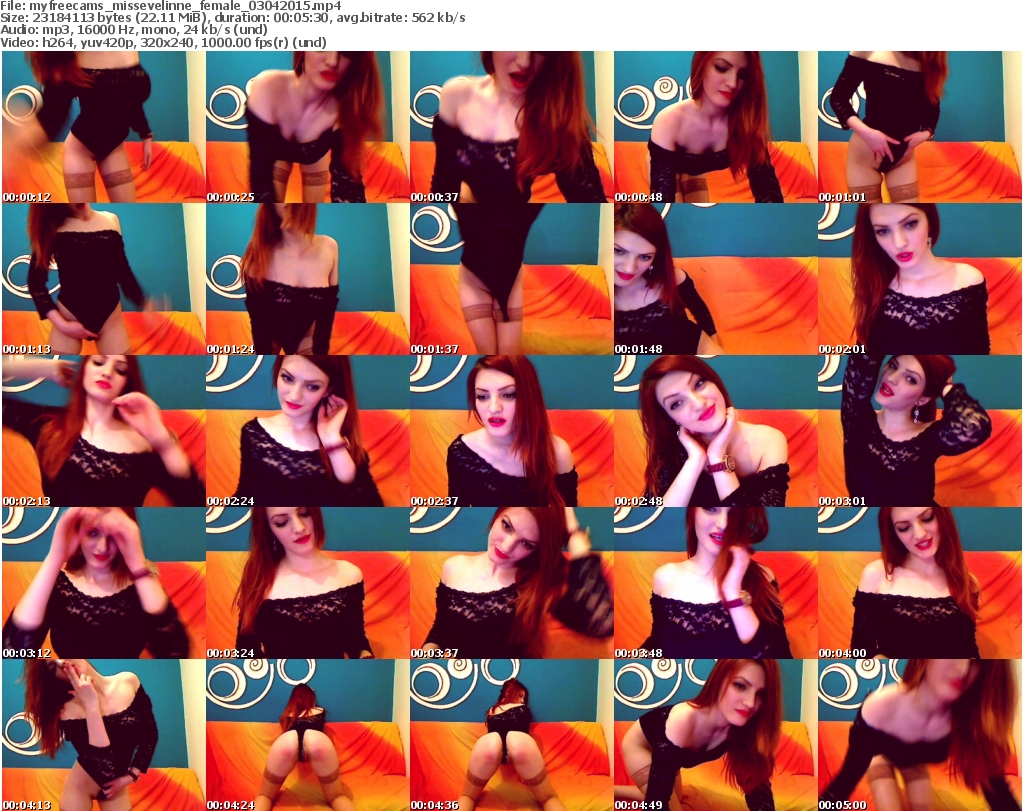Viewport: 1024px width, 811px height.
Task: Select the thumbnail stamped 00:02:01
Action: [919, 279]
